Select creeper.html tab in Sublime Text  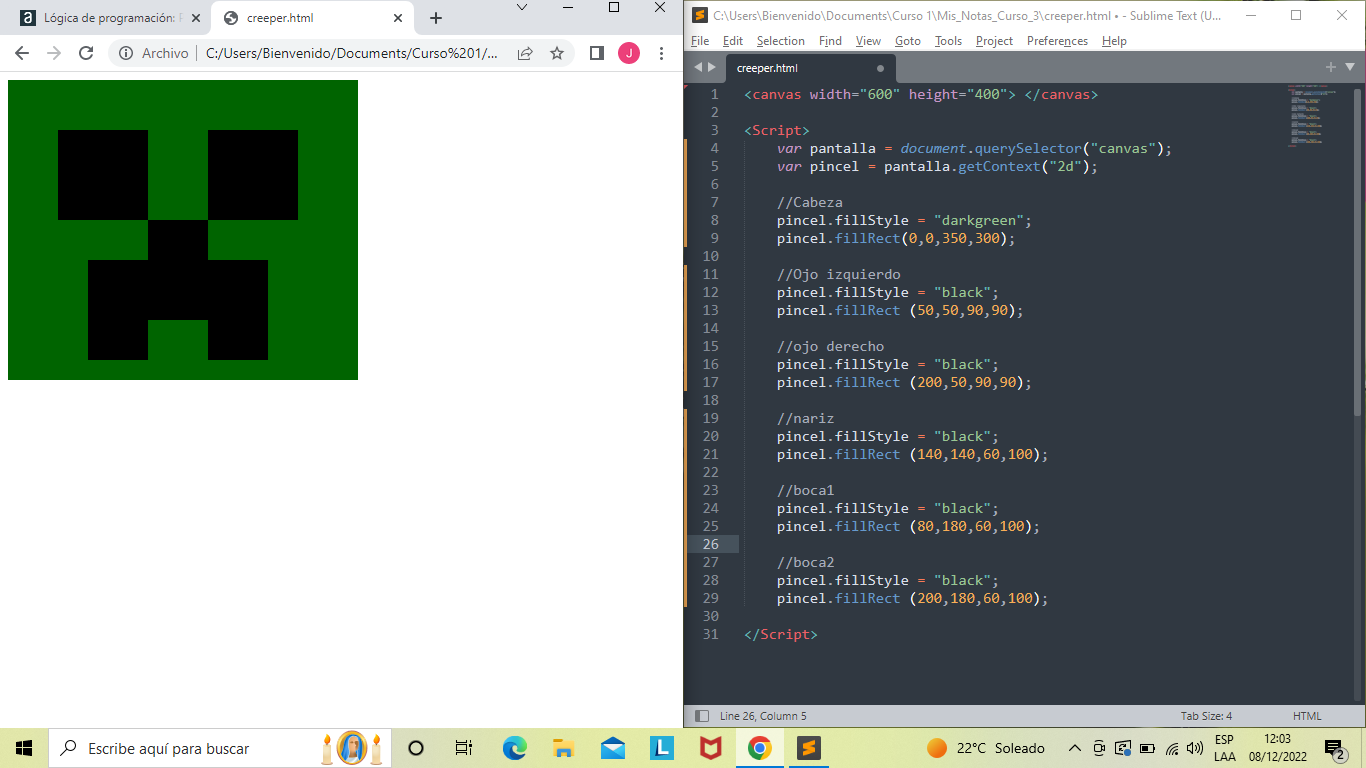(x=809, y=68)
